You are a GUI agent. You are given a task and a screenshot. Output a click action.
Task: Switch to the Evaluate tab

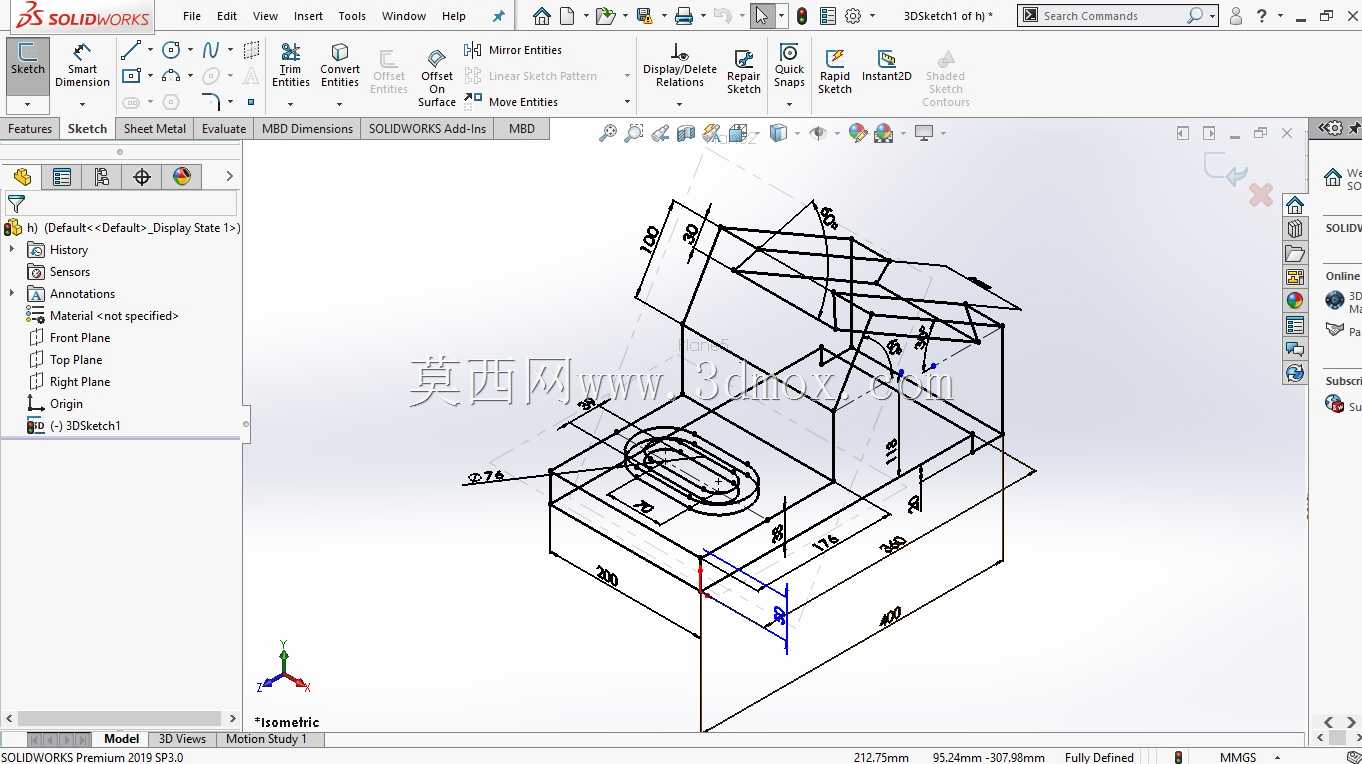coord(224,129)
